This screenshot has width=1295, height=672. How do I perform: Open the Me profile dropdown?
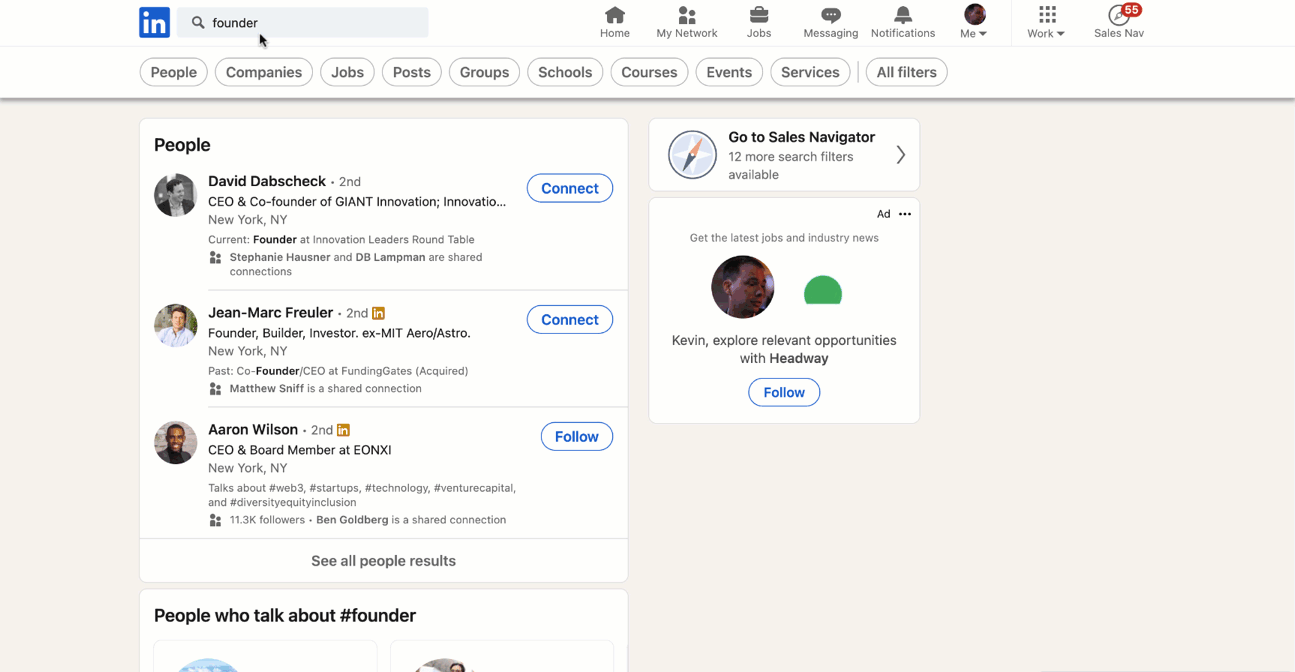(x=975, y=22)
